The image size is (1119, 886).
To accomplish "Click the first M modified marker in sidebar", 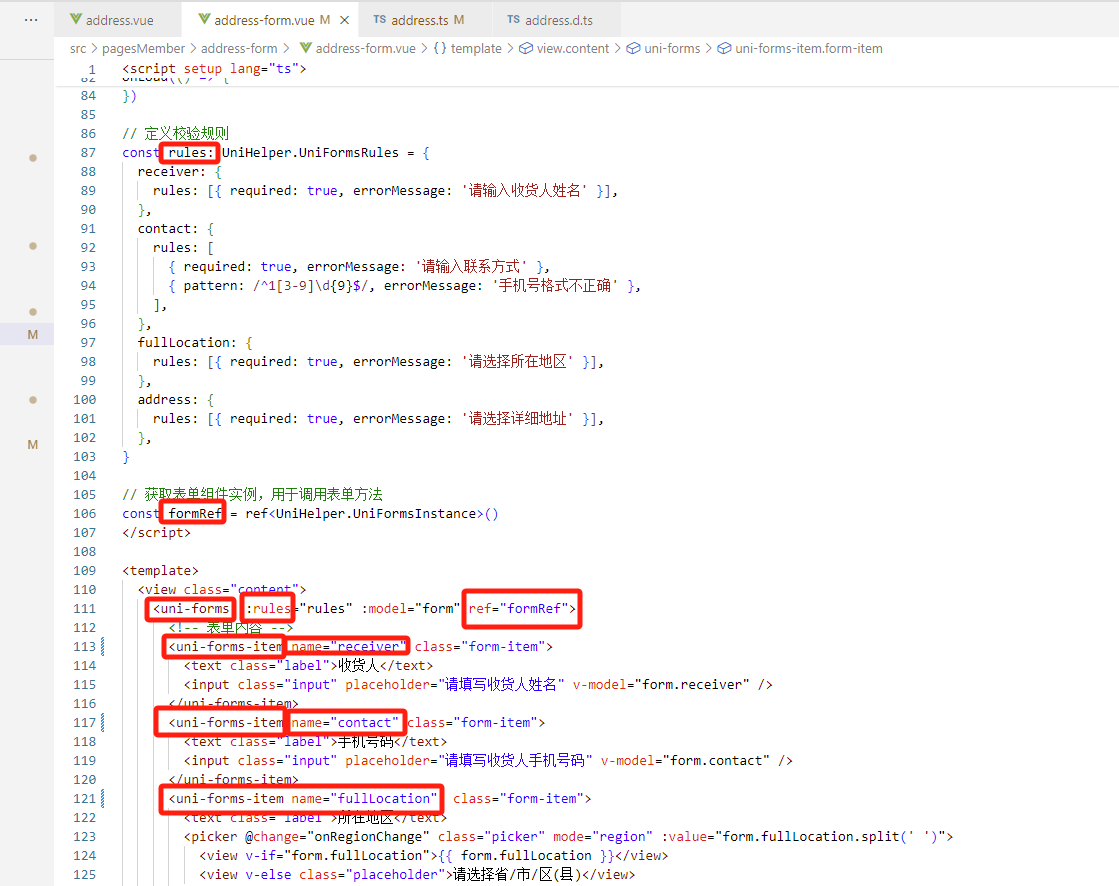I will [32, 335].
